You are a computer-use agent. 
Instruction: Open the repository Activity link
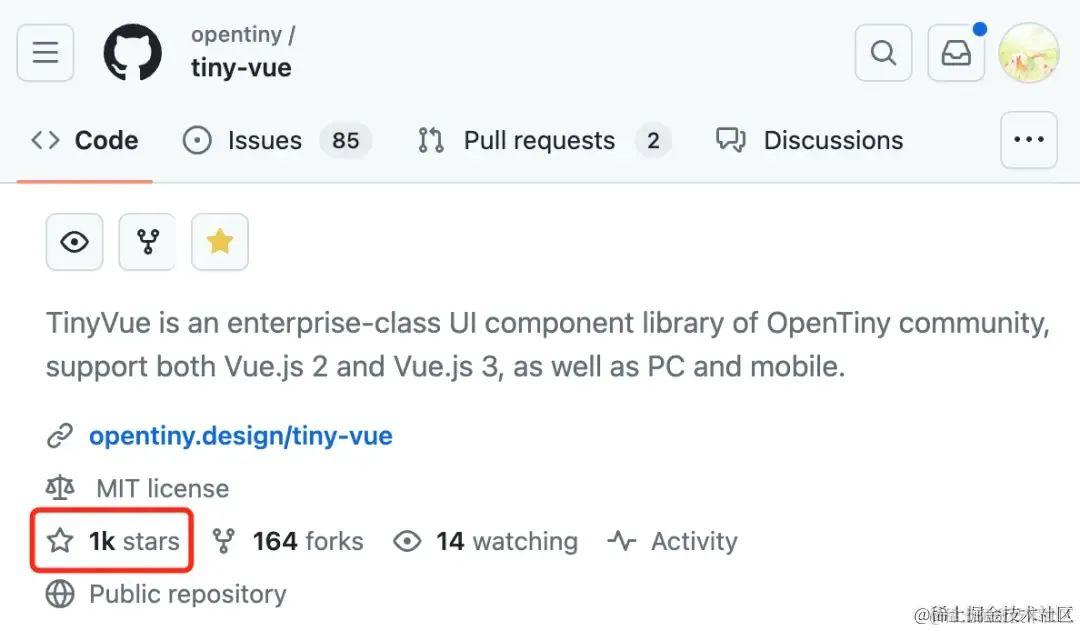click(672, 541)
